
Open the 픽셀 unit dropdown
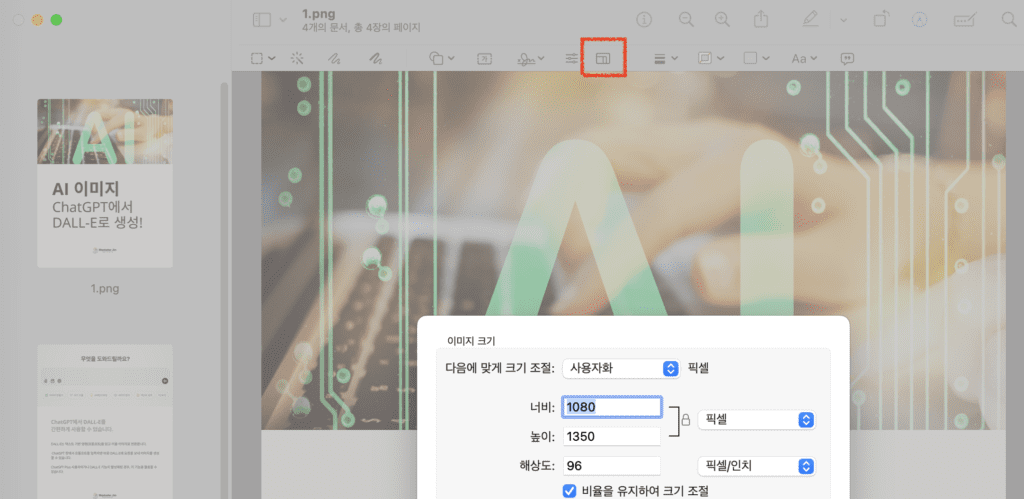click(x=756, y=420)
